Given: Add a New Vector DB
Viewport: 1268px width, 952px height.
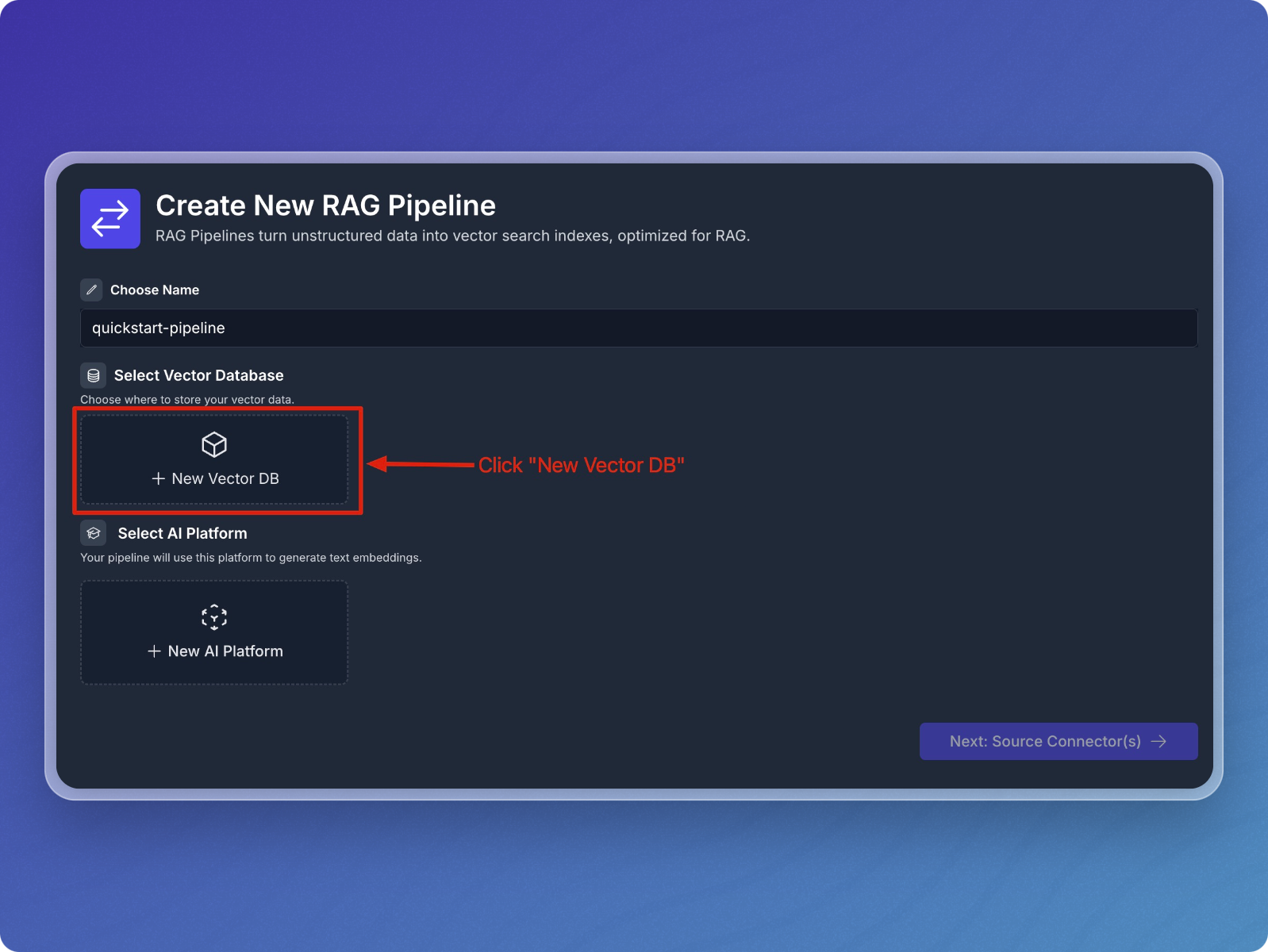Looking at the screenshot, I should [x=214, y=459].
